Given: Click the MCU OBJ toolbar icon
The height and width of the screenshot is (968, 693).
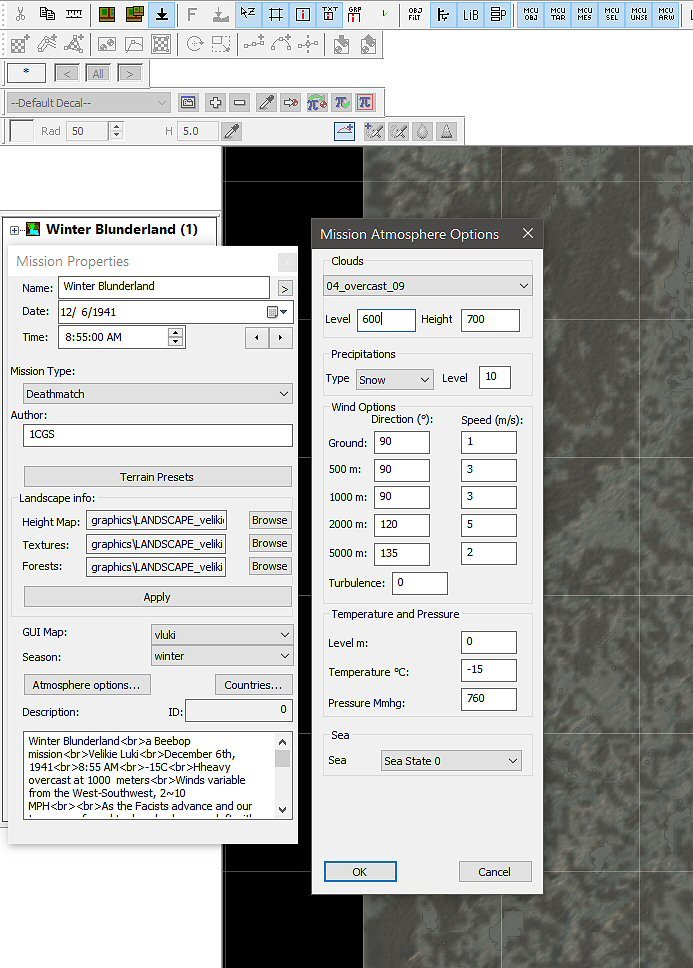Looking at the screenshot, I should 531,14.
